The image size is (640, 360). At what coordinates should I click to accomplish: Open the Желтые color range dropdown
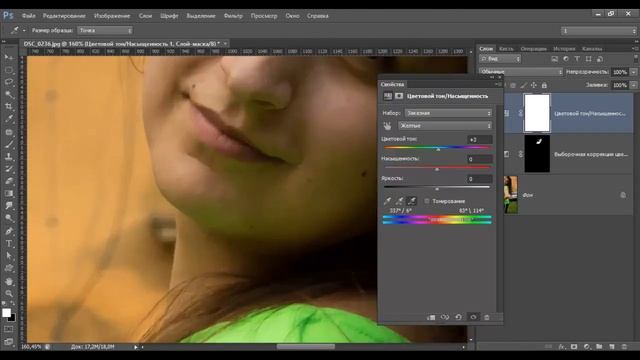point(445,126)
